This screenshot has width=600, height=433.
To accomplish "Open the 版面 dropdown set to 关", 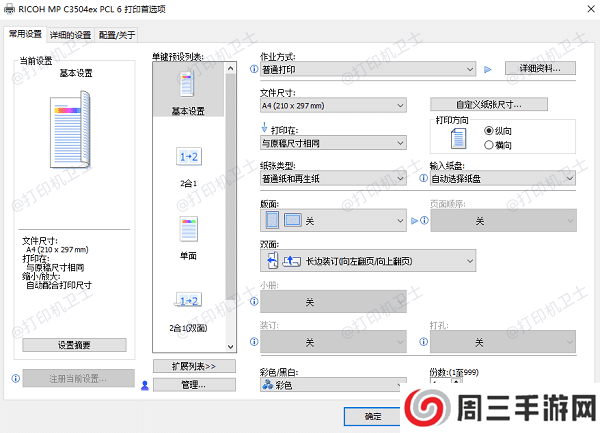I will pos(333,220).
